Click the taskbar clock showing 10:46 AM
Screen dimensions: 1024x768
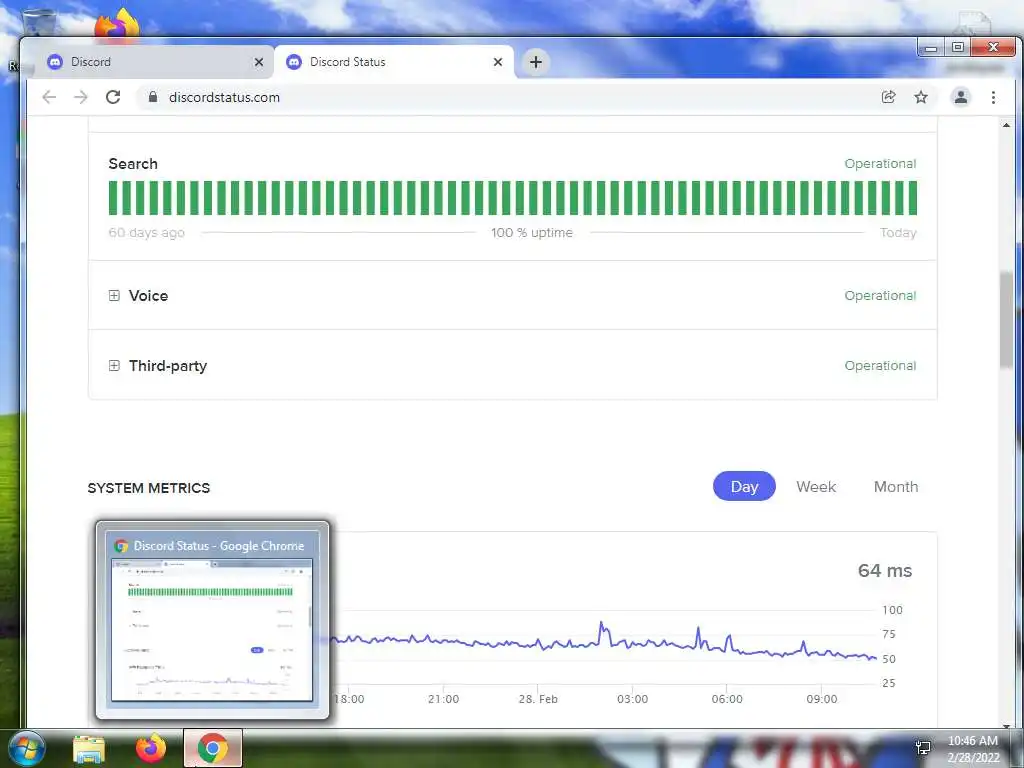(972, 748)
